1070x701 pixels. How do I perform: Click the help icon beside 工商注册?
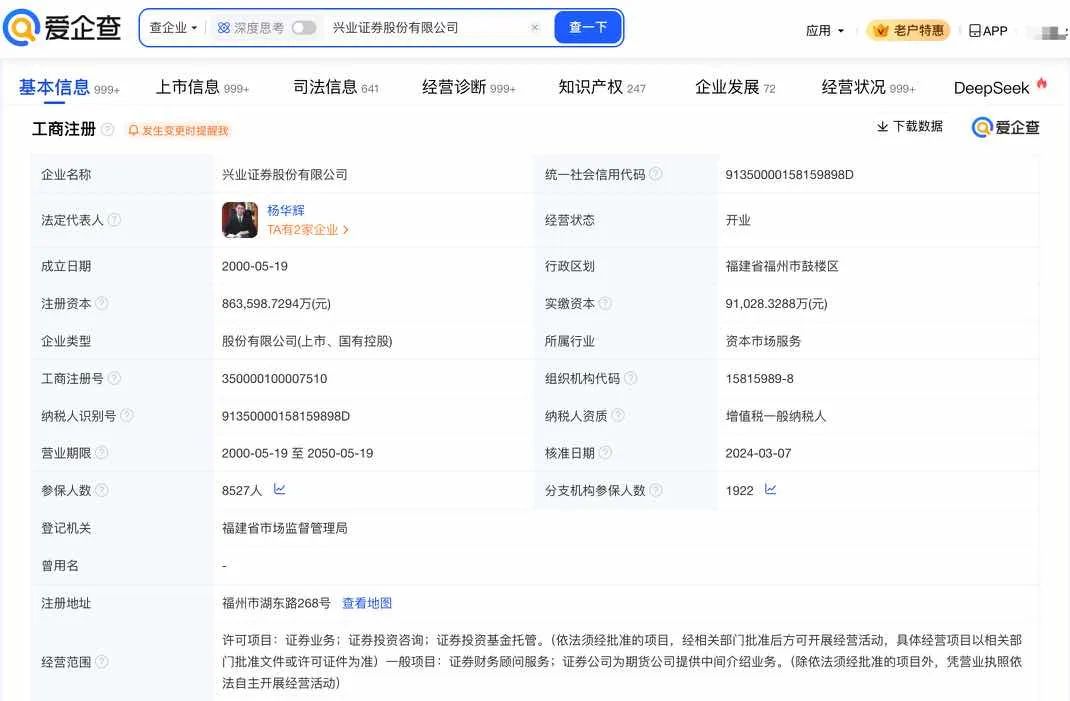pos(108,129)
